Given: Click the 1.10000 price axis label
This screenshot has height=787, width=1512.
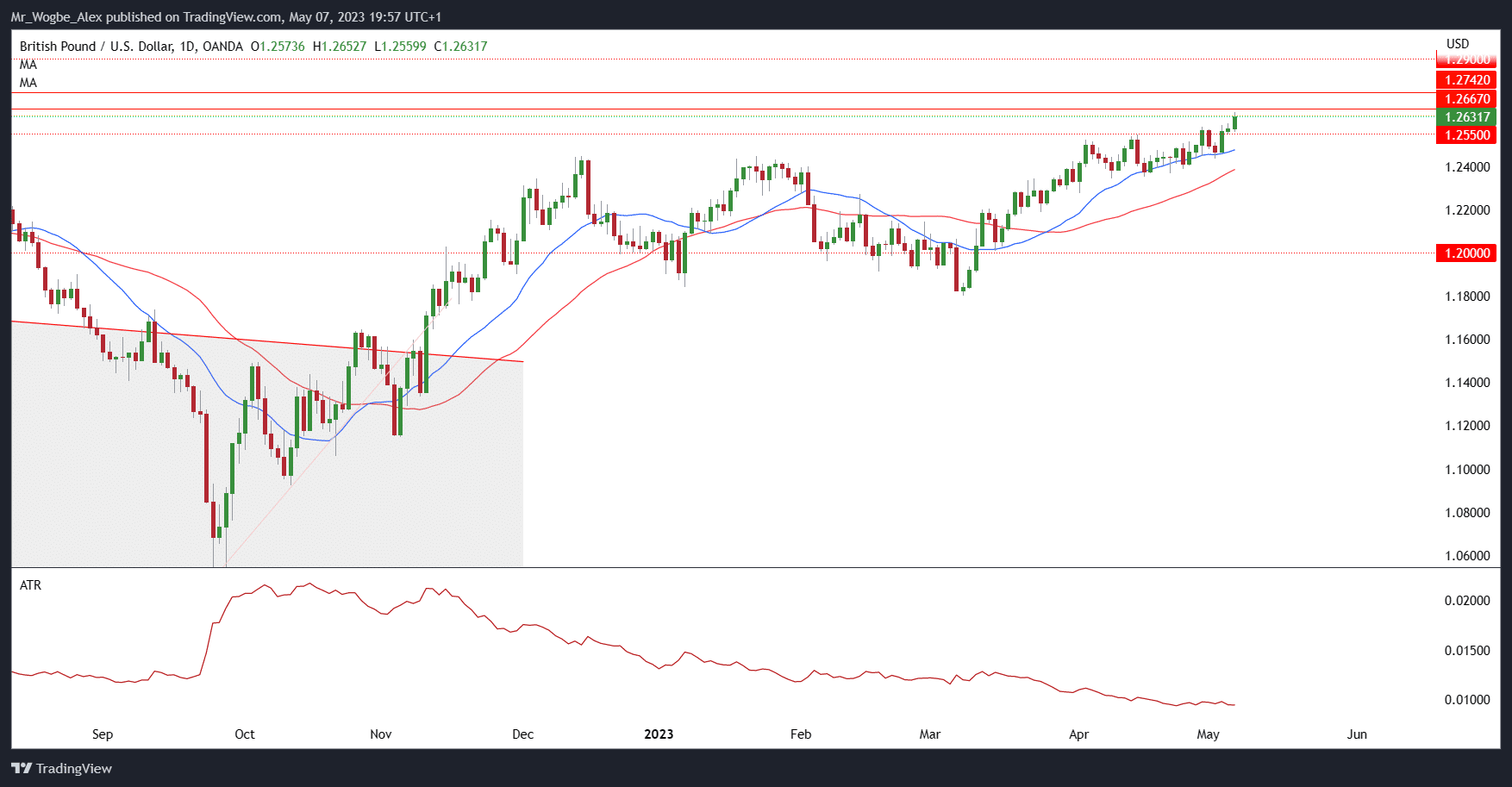Looking at the screenshot, I should pos(1467,470).
